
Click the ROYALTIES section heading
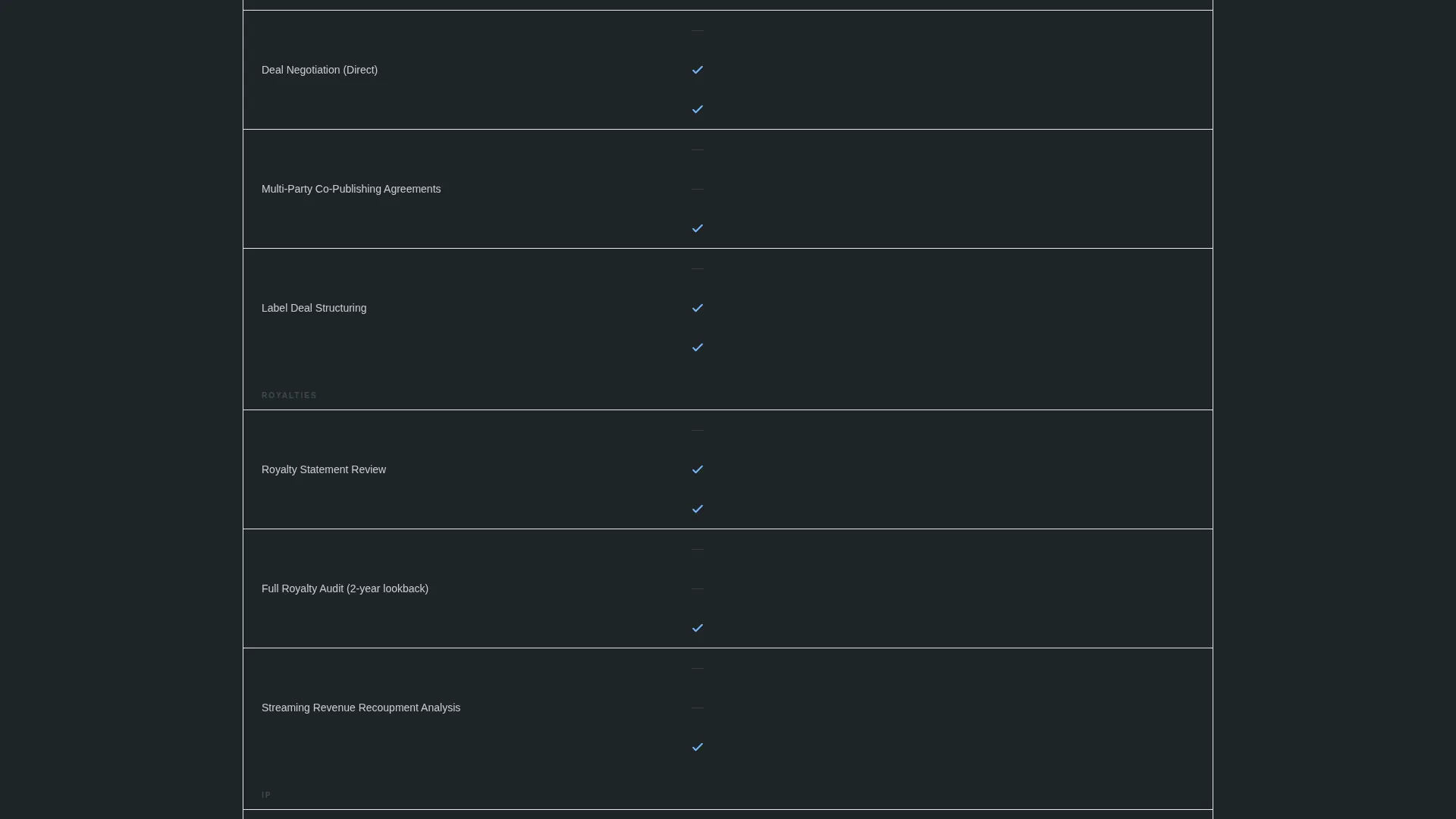(x=289, y=395)
